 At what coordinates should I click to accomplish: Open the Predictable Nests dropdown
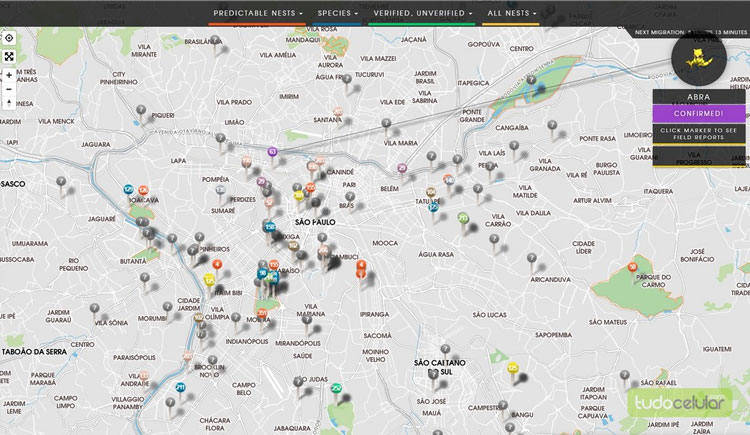click(x=256, y=13)
